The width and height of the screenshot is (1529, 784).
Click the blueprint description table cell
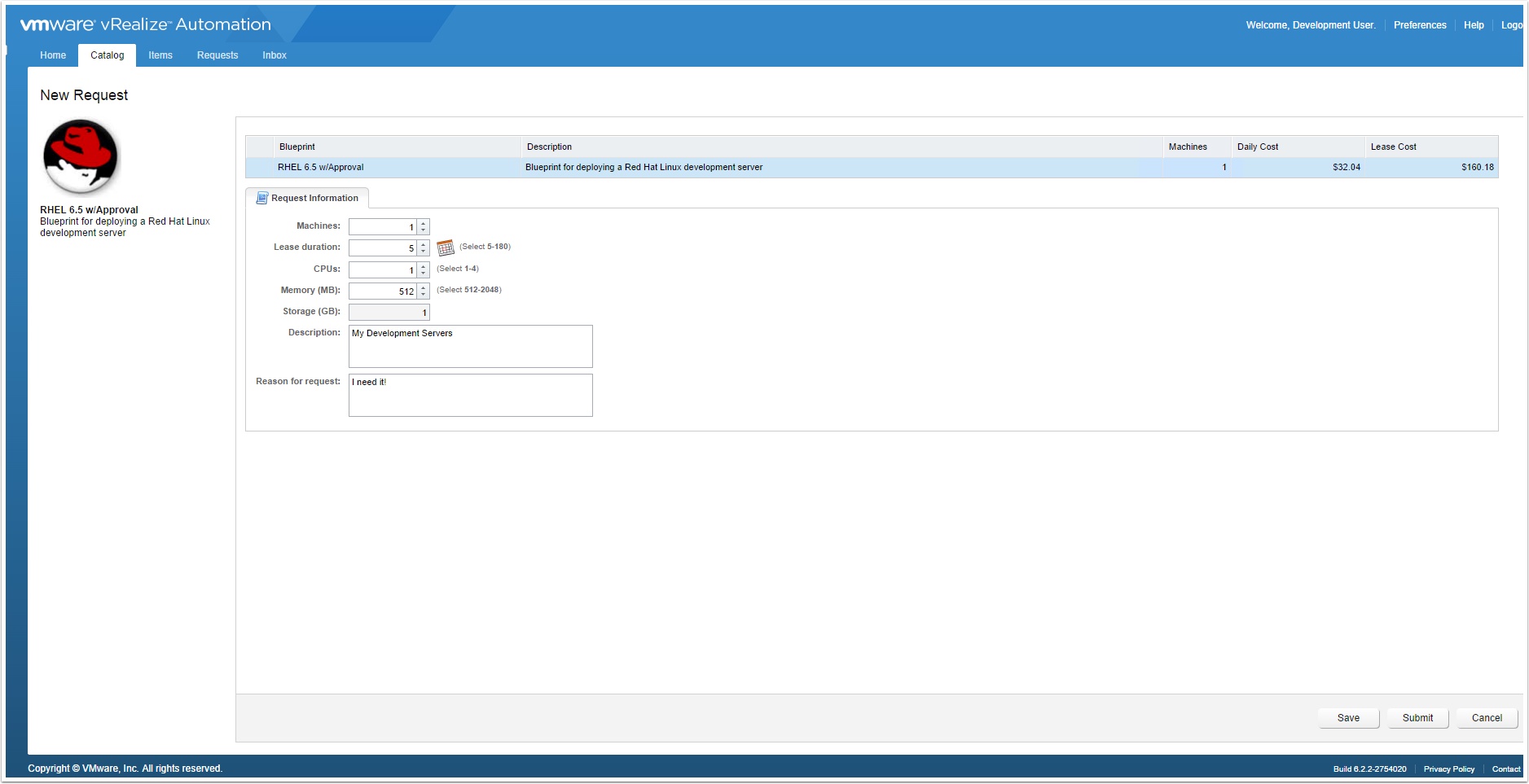tap(841, 168)
